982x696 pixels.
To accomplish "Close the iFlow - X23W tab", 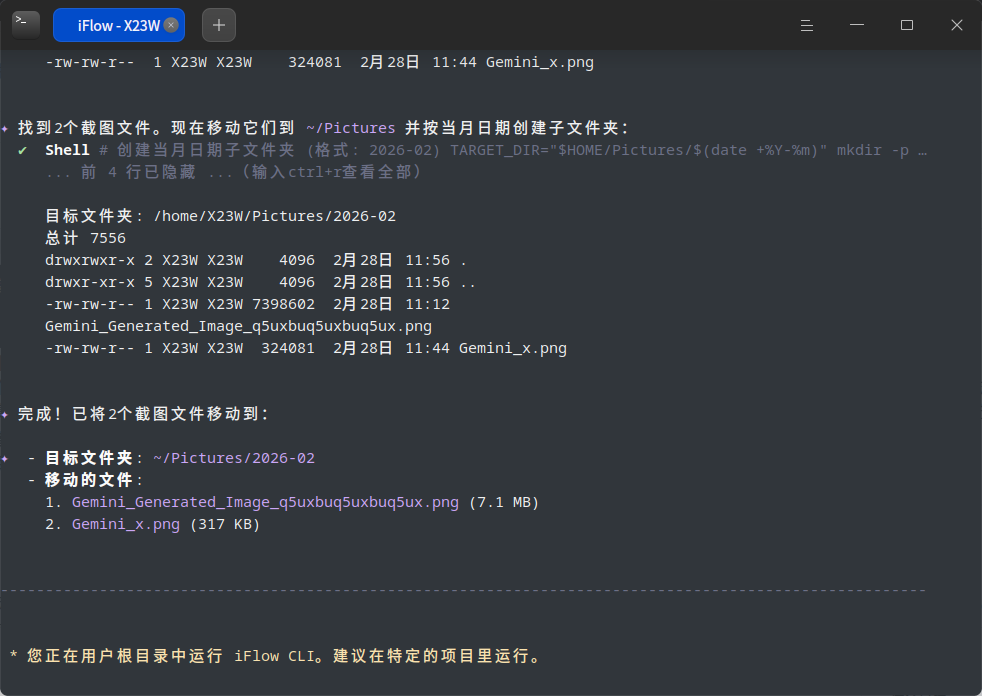I will (171, 25).
